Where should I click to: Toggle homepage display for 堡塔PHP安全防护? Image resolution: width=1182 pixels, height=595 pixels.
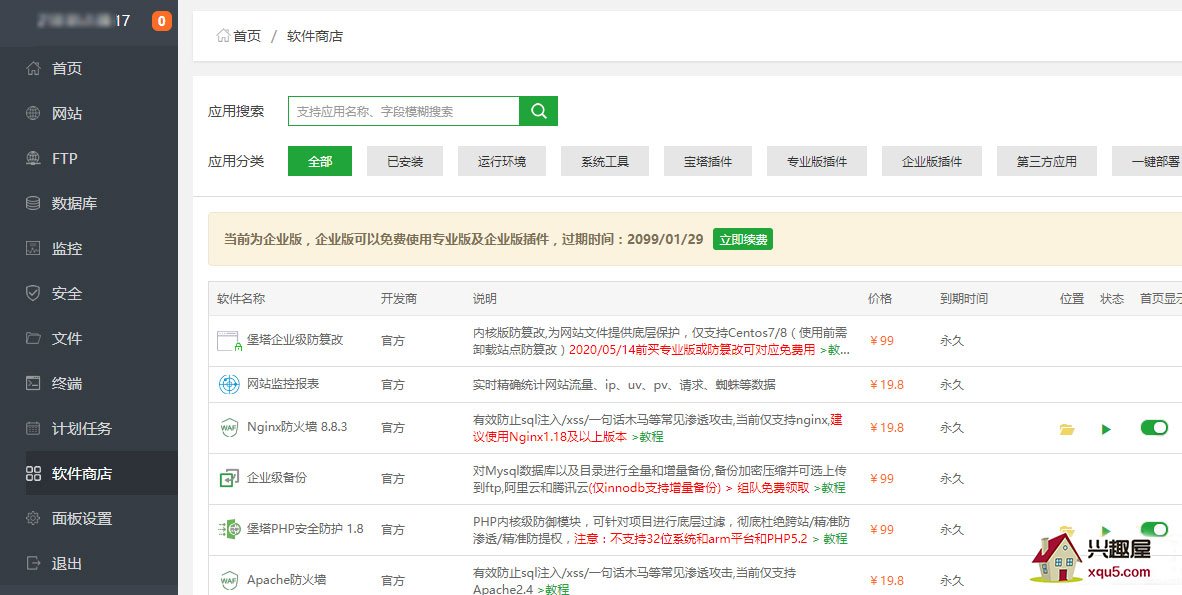point(1154,529)
